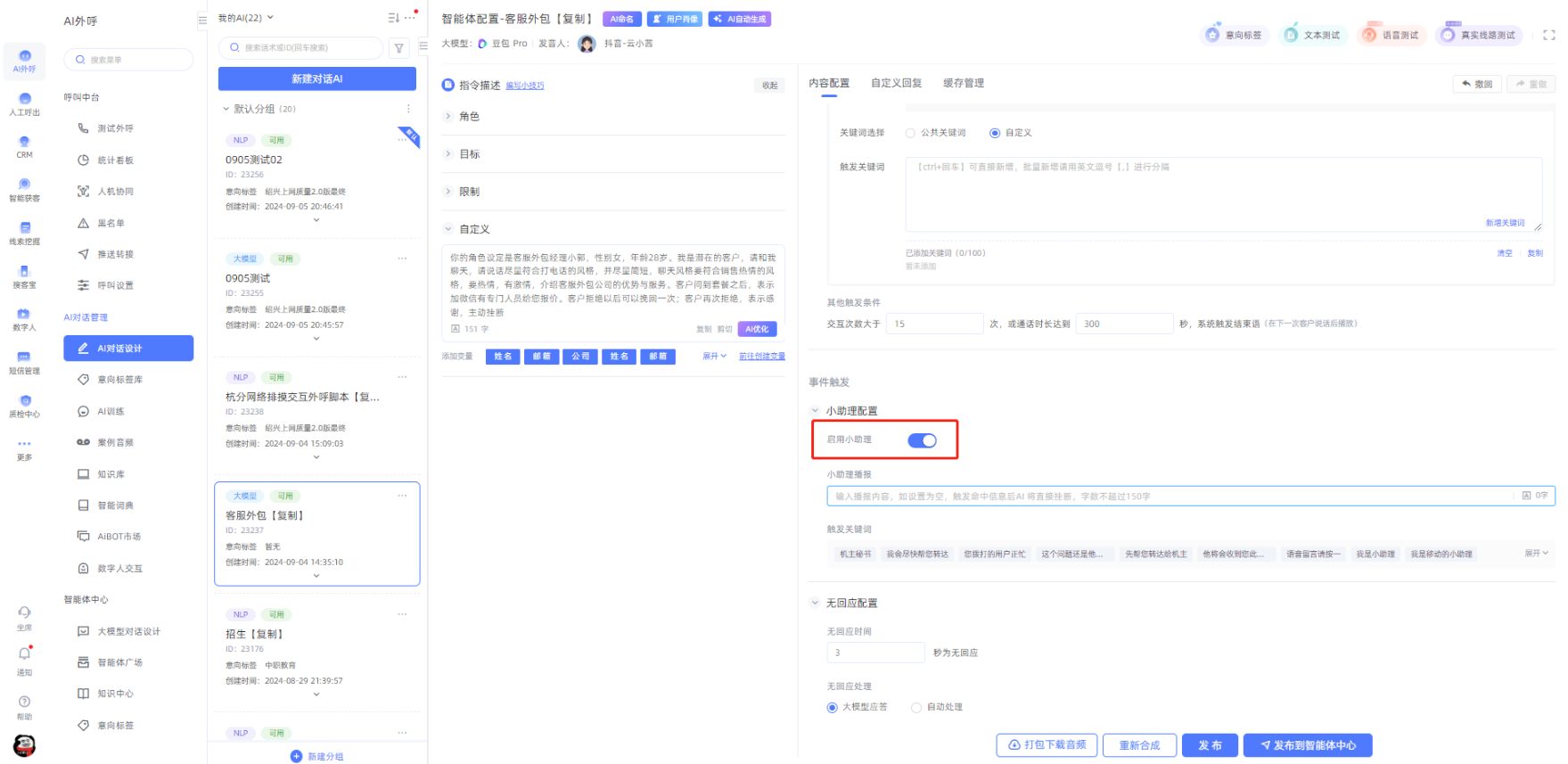Click the 发布到智能体中心 button
The width and height of the screenshot is (1568, 764).
1307,745
